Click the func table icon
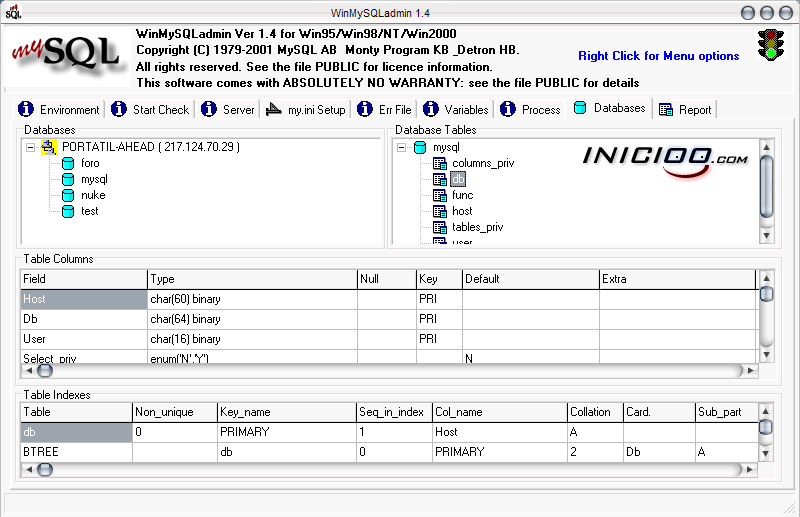 click(x=440, y=195)
